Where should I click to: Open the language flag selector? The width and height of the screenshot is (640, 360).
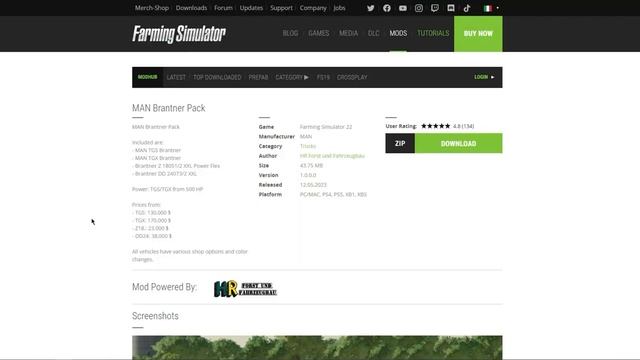[x=491, y=8]
